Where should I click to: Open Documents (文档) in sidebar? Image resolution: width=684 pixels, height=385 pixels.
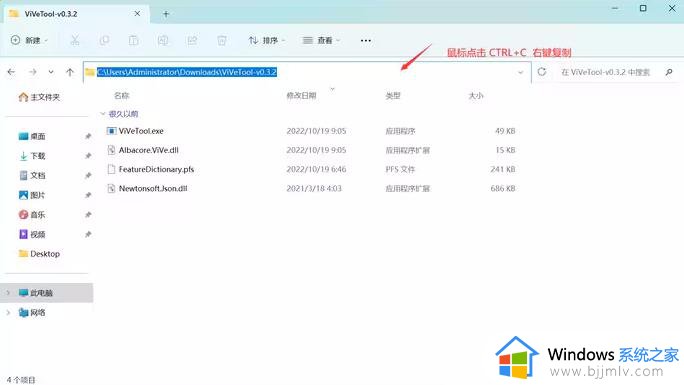[32, 175]
